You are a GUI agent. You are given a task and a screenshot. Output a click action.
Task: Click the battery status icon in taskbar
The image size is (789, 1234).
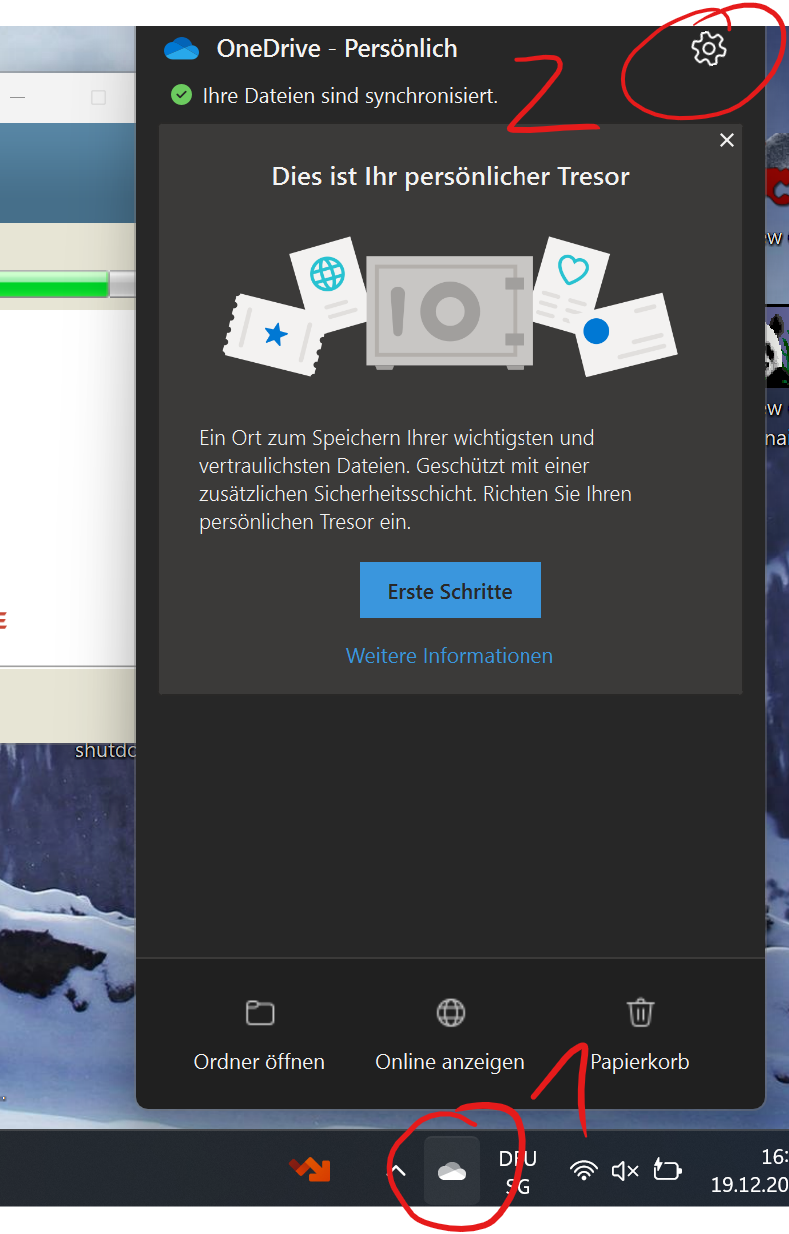point(667,1171)
